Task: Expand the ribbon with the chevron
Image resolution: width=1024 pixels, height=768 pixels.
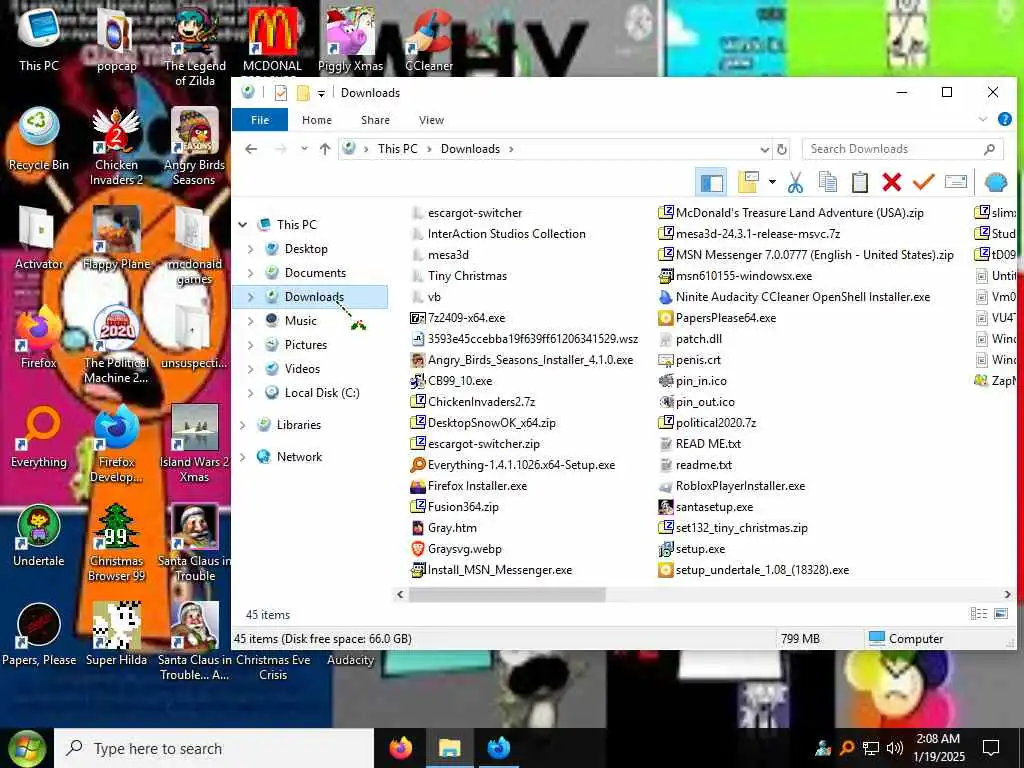Action: [x=982, y=119]
